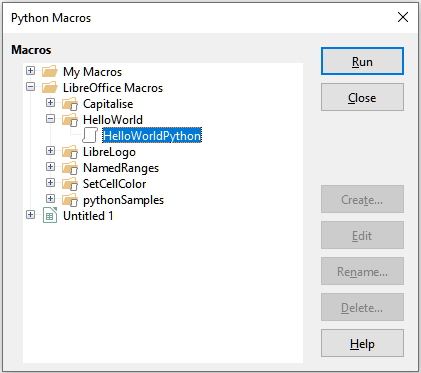Click the Capitalise library folder icon
Viewport: 421px width, 373px height.
click(x=70, y=104)
